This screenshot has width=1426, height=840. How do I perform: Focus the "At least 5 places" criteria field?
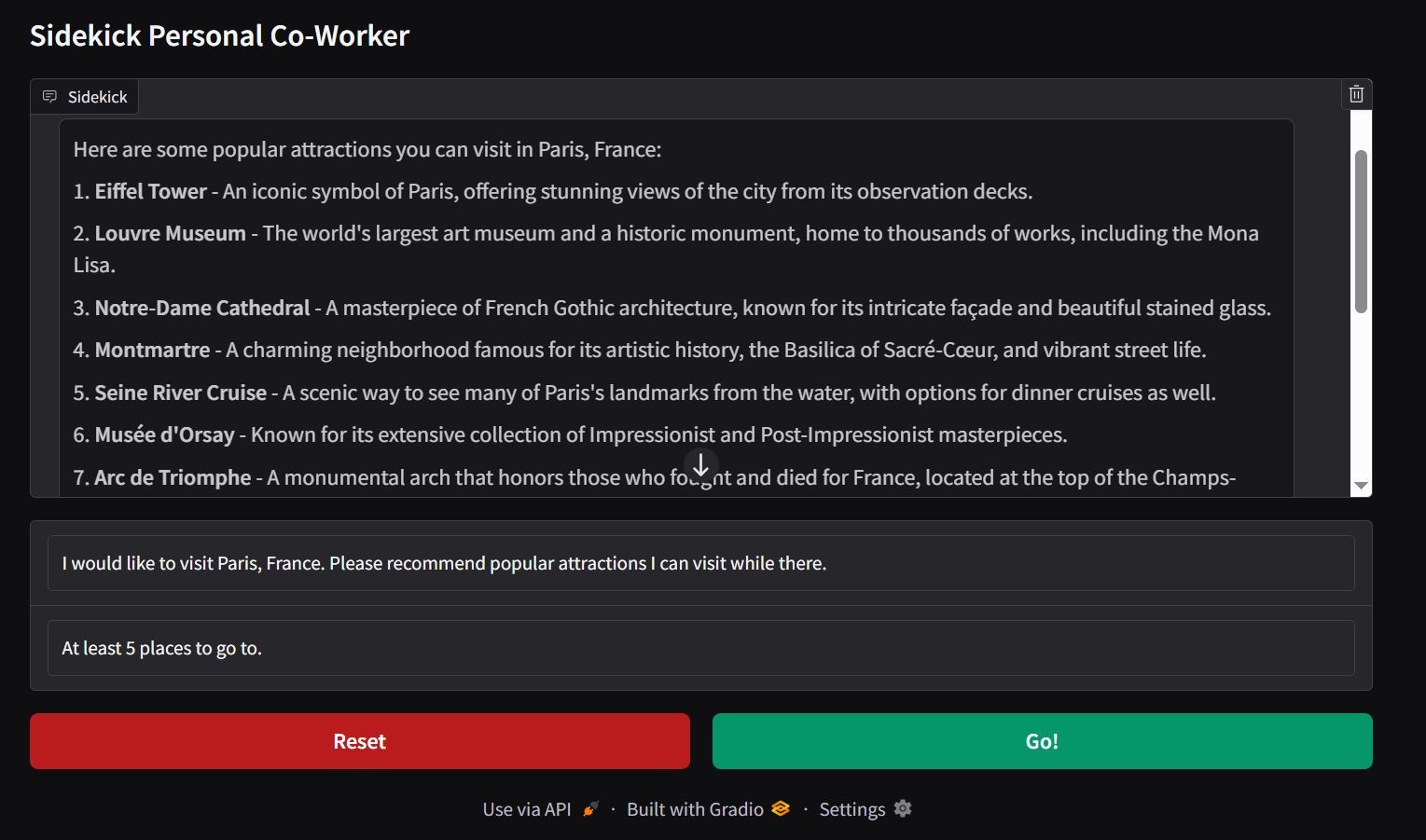tap(700, 648)
